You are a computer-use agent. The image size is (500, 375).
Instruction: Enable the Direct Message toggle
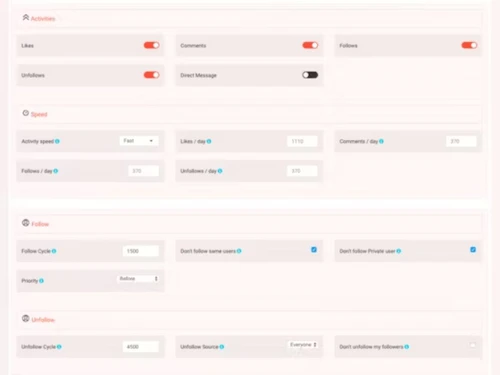[x=310, y=75]
